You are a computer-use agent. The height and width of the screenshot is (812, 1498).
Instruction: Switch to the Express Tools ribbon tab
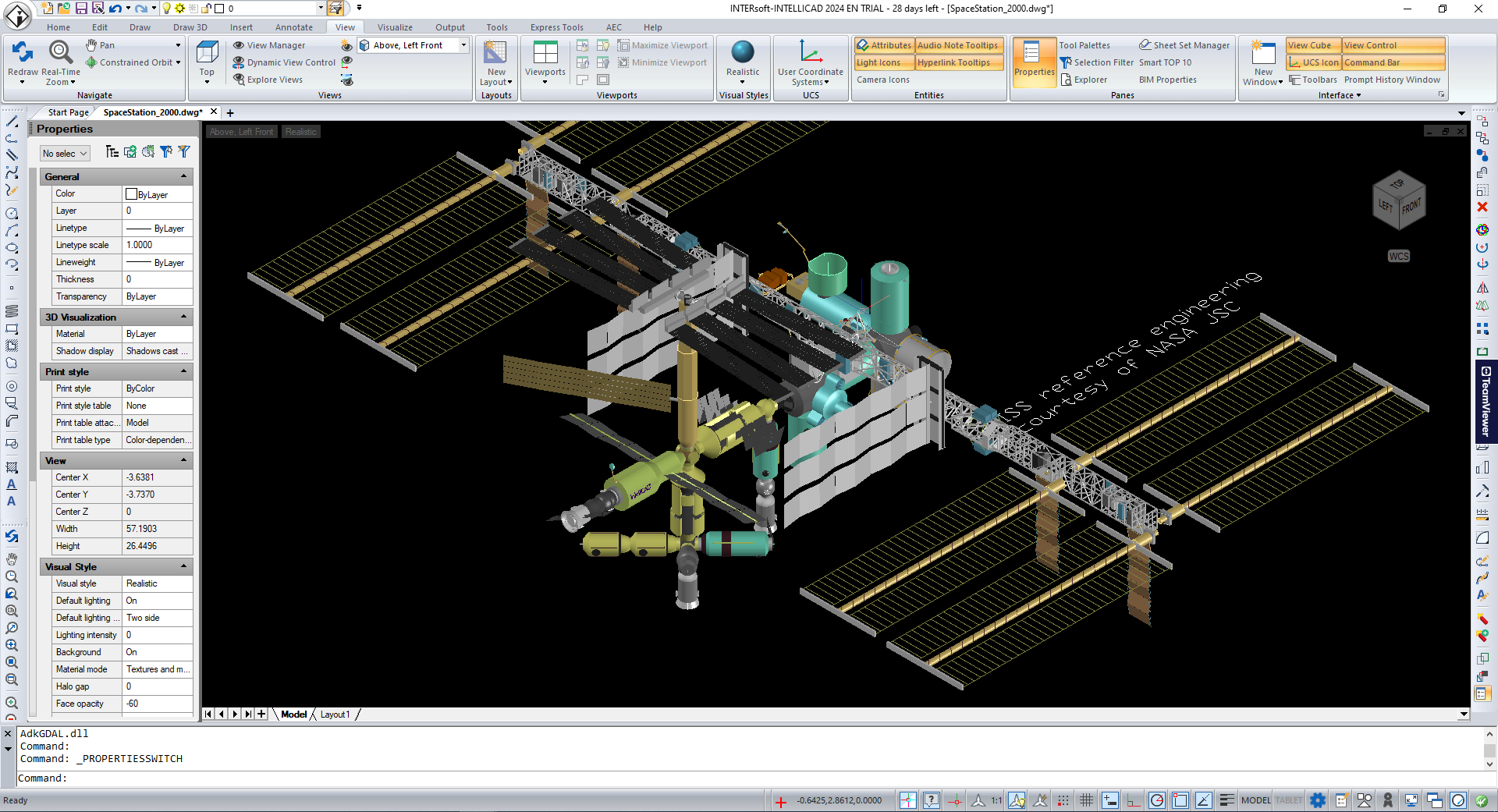pyautogui.click(x=556, y=27)
